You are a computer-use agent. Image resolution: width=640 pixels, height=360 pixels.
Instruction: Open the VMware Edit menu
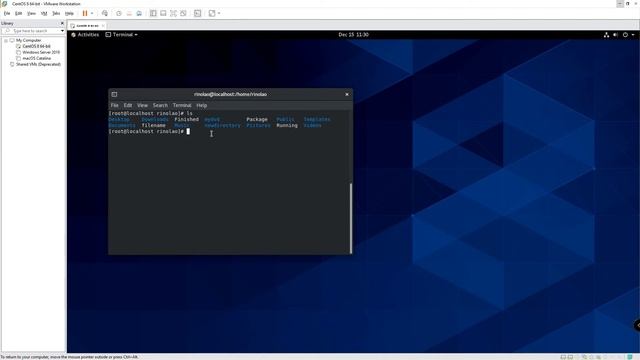(x=19, y=13)
